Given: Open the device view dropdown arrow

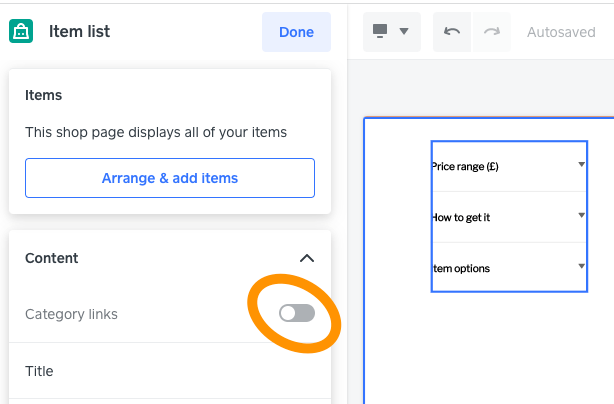Looking at the screenshot, I should coord(404,32).
